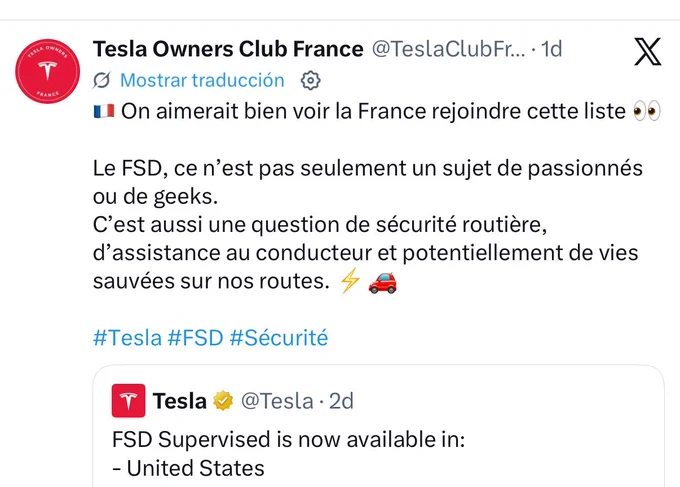This screenshot has width=680, height=487.
Task: Open Tesla Owners Club France profile avatar
Action: coord(48,72)
